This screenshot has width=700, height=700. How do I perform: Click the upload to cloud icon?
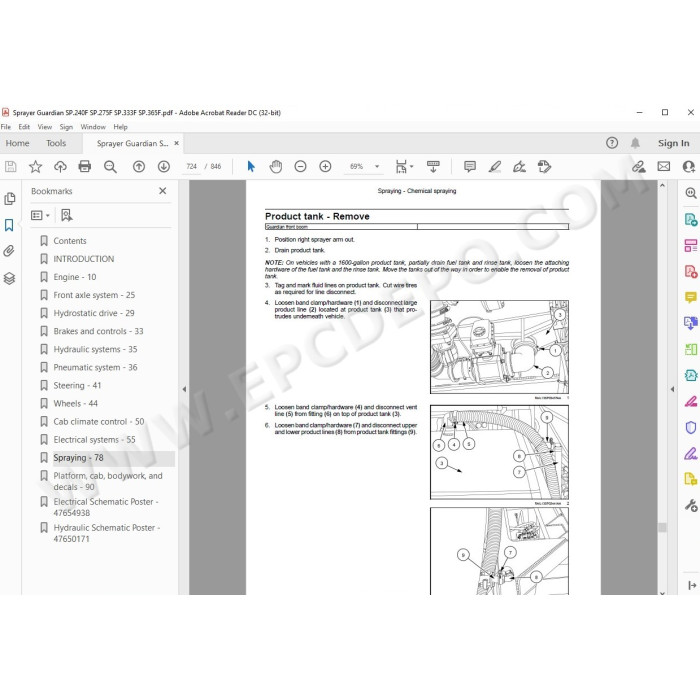click(x=60, y=167)
